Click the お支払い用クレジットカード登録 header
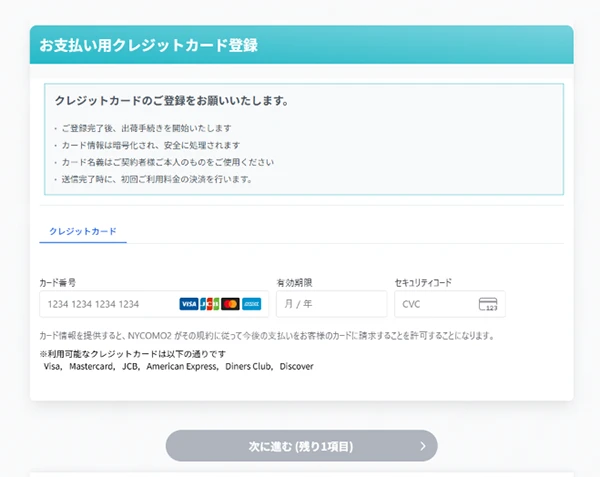The image size is (600, 477). 149,45
